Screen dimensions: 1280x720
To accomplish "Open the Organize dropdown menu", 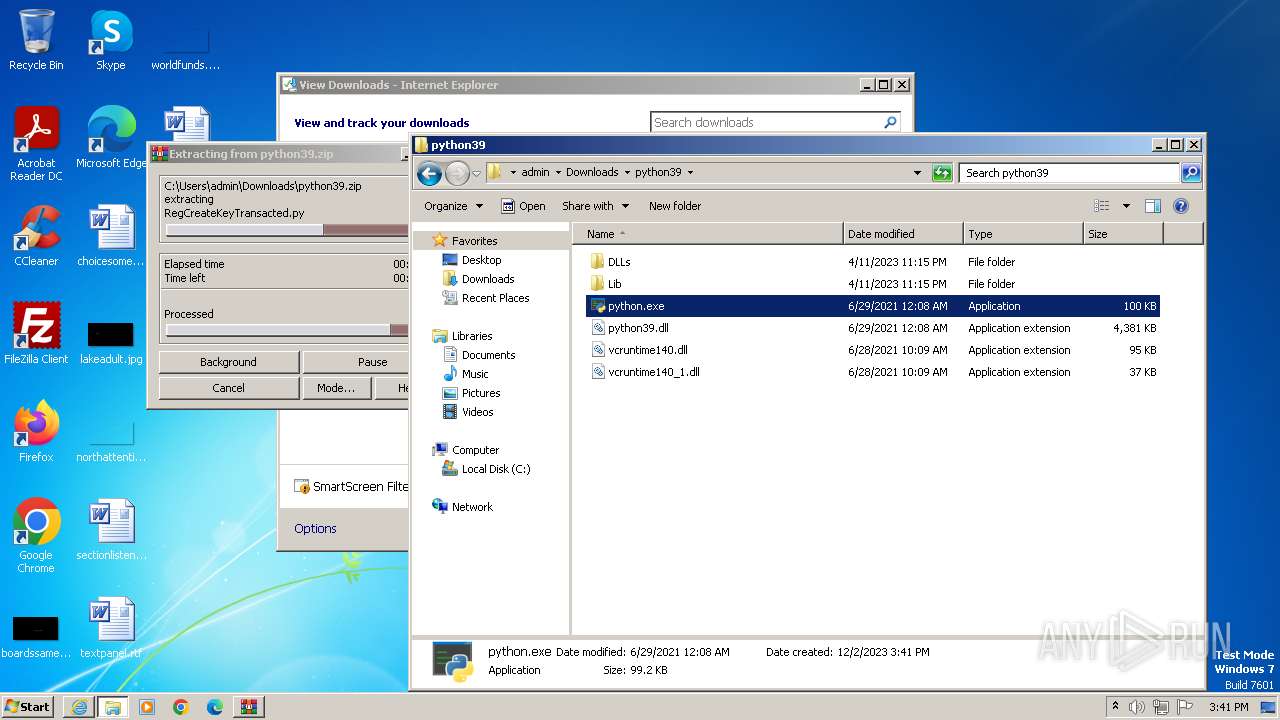I will [x=453, y=206].
